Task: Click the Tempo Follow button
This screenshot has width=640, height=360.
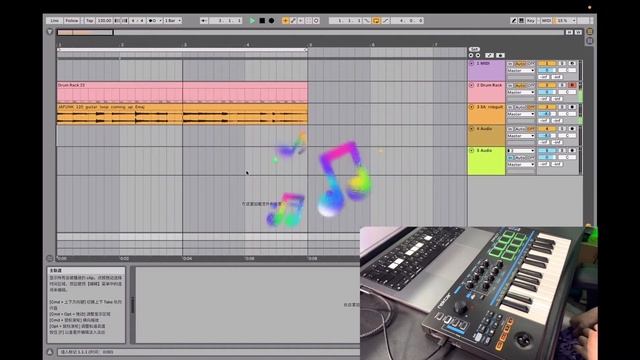Action: tap(72, 20)
